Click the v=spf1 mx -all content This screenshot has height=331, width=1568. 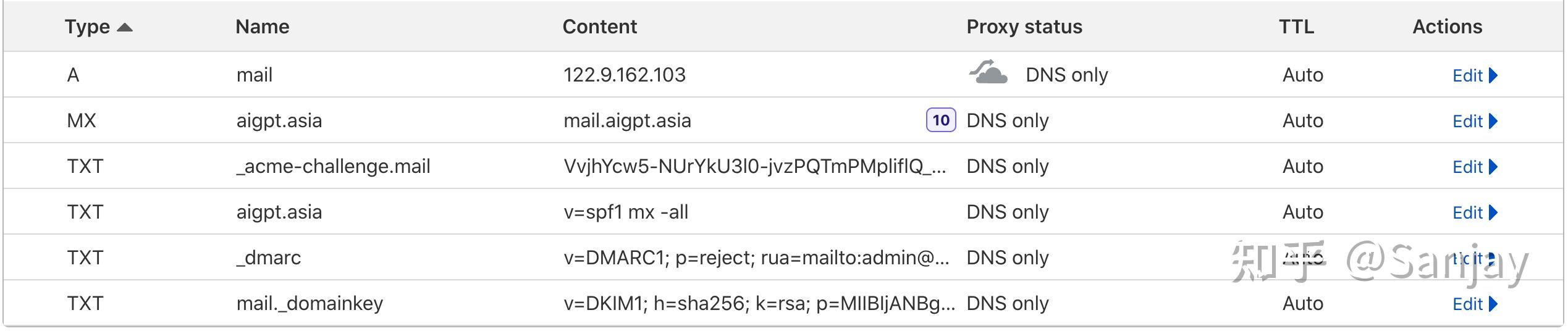tap(626, 212)
